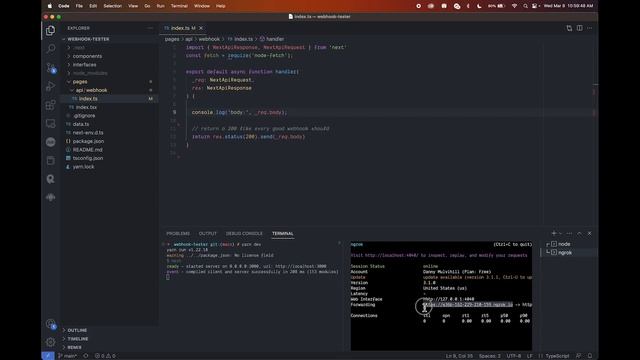640x360 pixels.
Task: Select the node terminal in terminal list
Action: coord(564,244)
